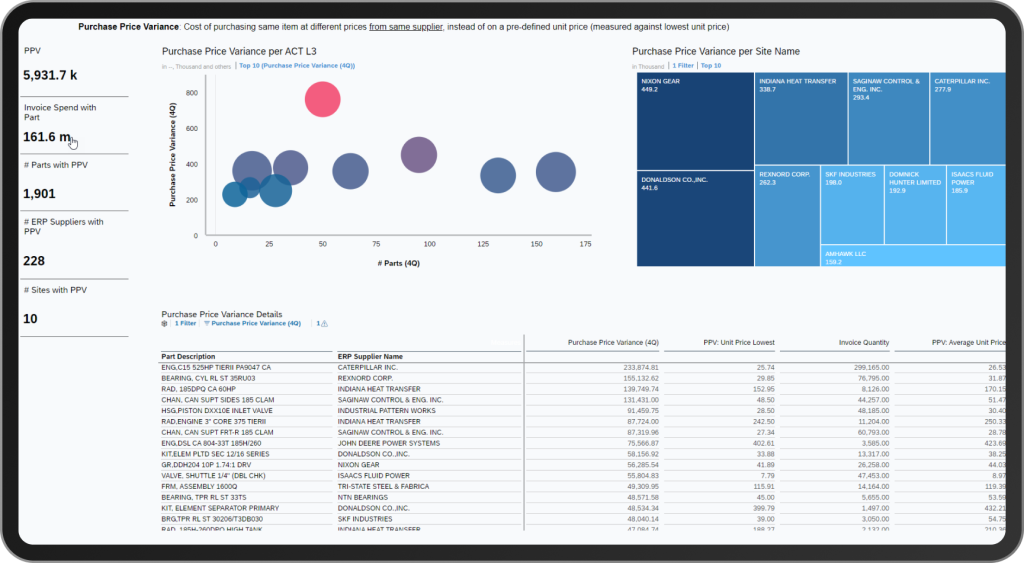Viewport: 1024px width, 563px height.
Task: Select row FRM, ASSEMBLY 1600Q
Action: 583,487
